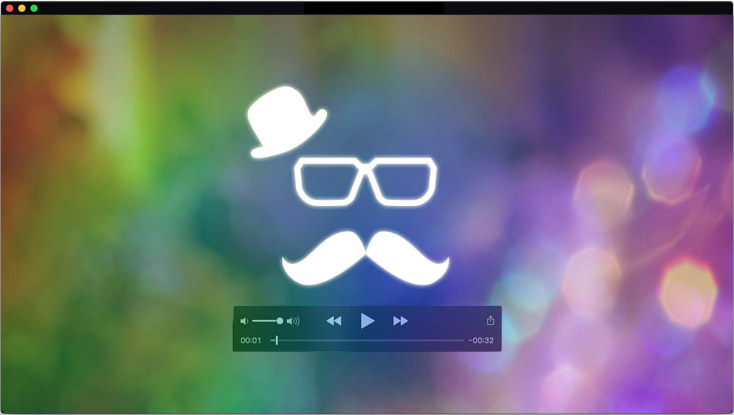Mute audio with the low-volume speaker icon

coord(244,321)
